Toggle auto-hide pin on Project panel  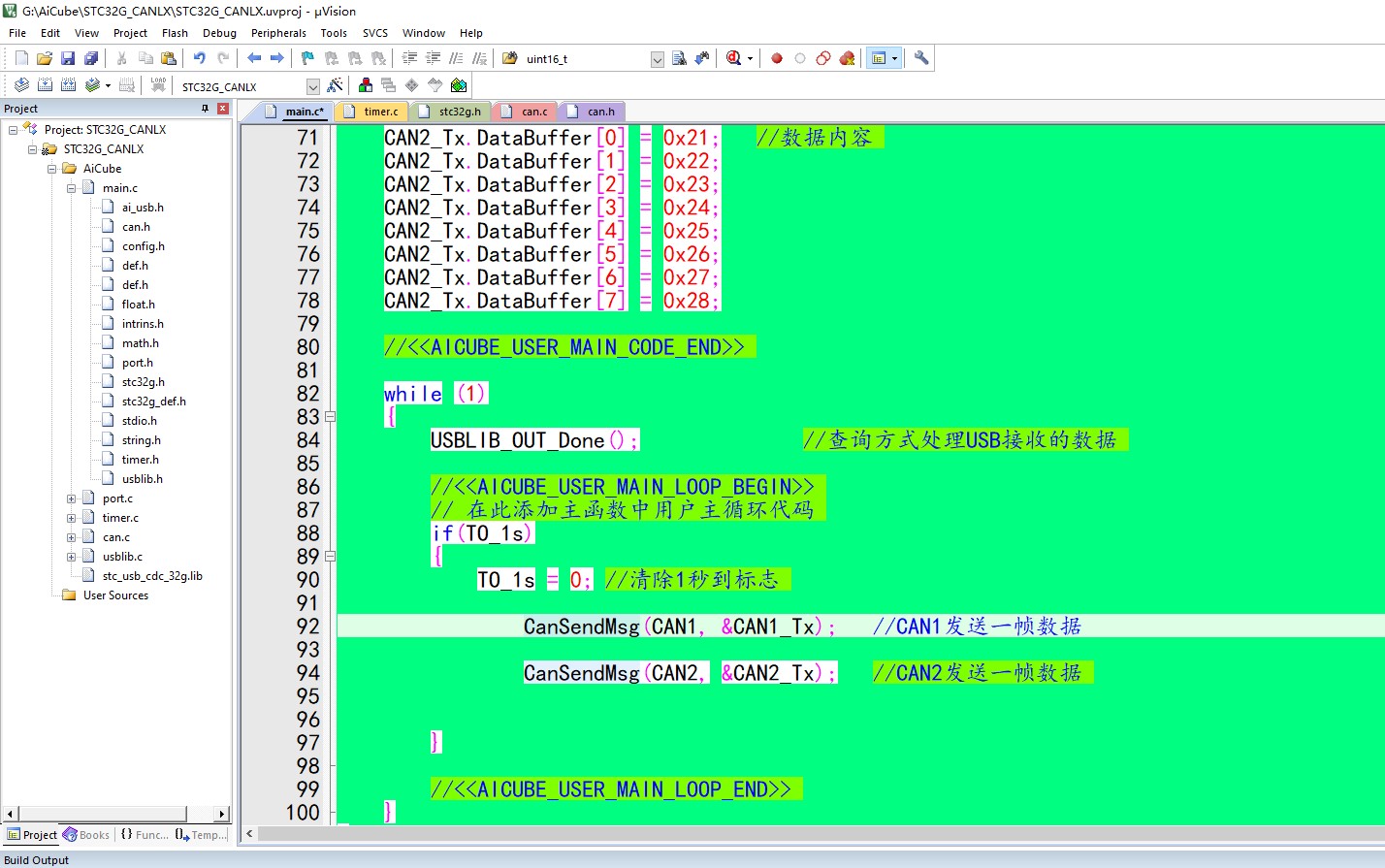coord(205,109)
